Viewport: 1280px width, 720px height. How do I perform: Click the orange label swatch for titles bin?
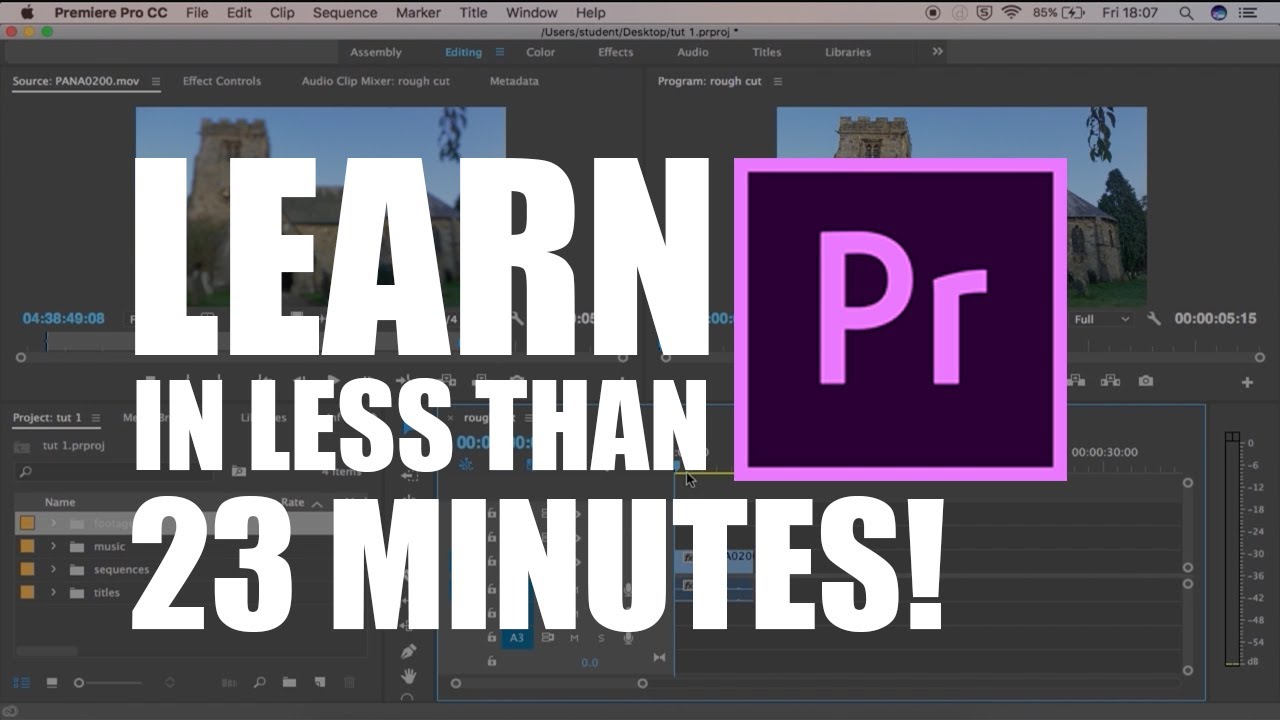click(27, 592)
